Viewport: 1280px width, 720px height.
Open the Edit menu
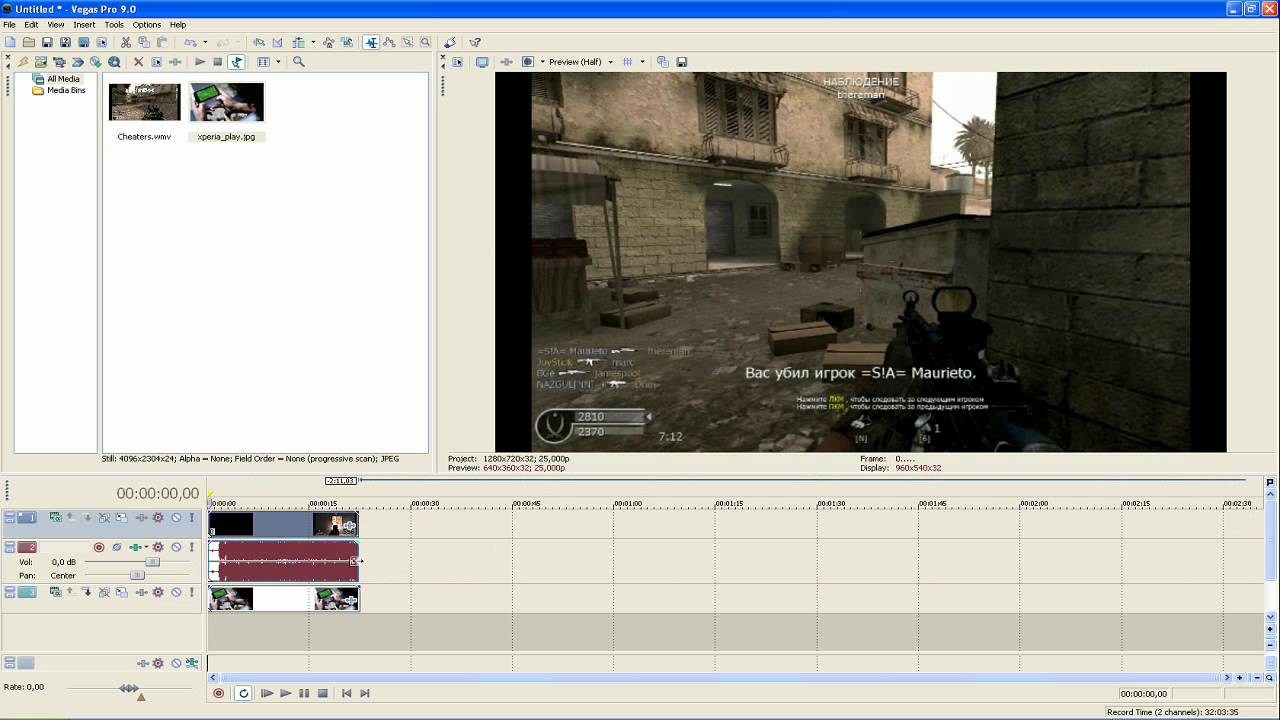click(x=31, y=24)
